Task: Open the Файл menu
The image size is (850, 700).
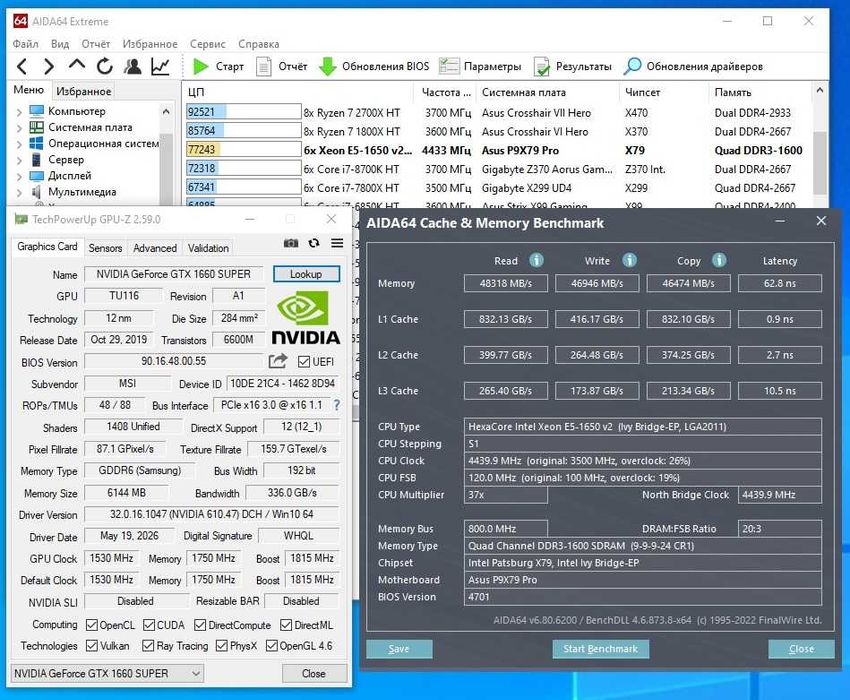Action: point(25,44)
